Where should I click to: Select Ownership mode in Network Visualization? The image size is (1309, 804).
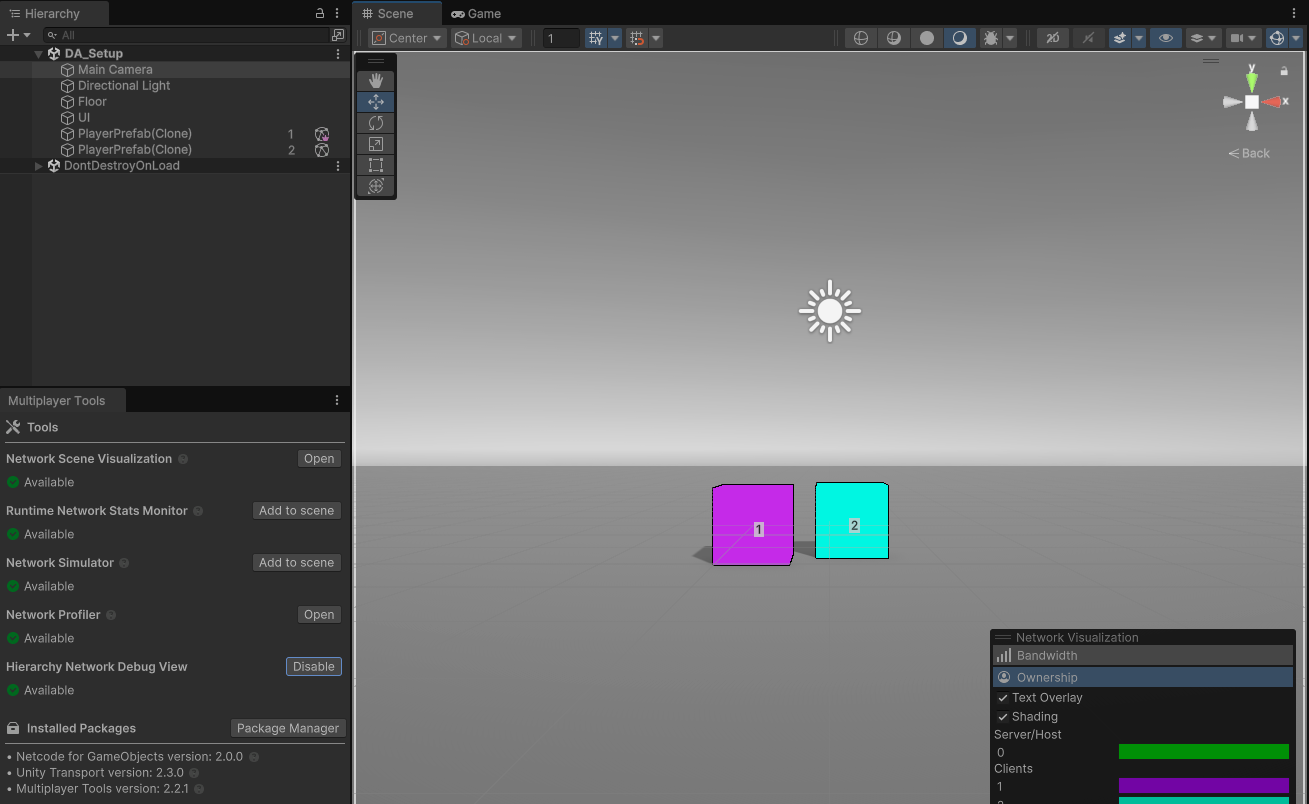point(1143,678)
